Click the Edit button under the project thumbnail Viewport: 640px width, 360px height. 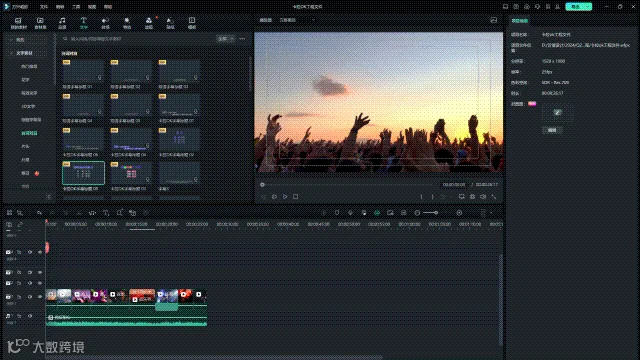tap(552, 130)
